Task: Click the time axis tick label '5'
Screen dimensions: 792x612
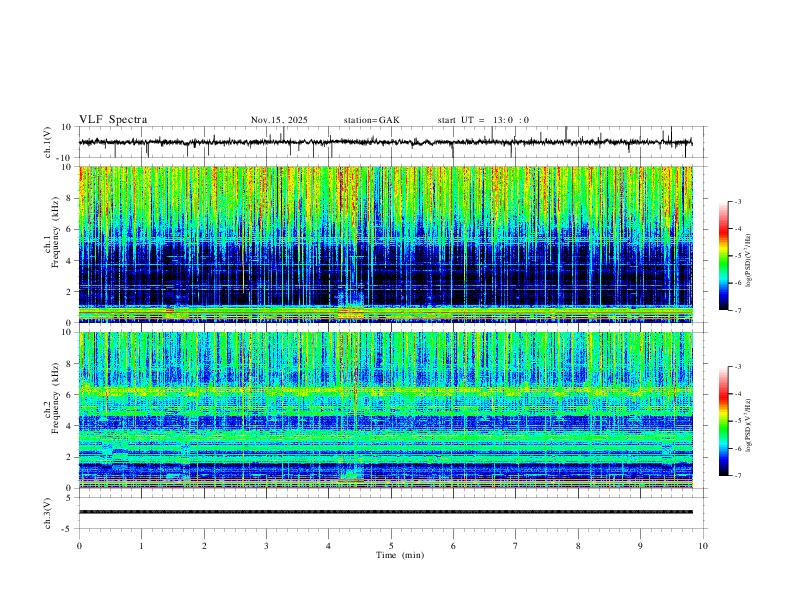Action: (x=391, y=546)
